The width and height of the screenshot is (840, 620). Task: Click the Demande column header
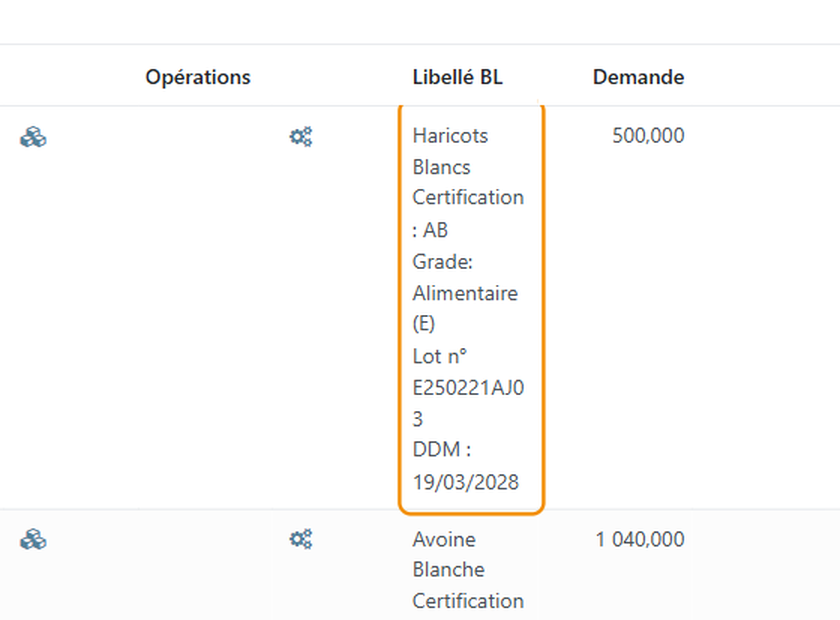click(x=638, y=77)
